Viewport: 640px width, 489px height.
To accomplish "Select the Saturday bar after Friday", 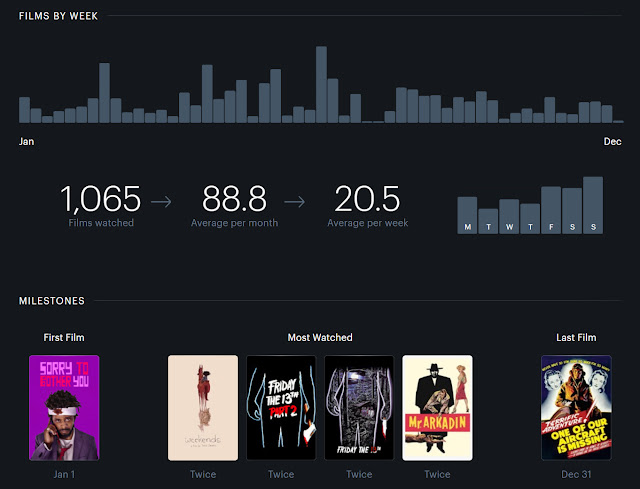I will tap(572, 211).
